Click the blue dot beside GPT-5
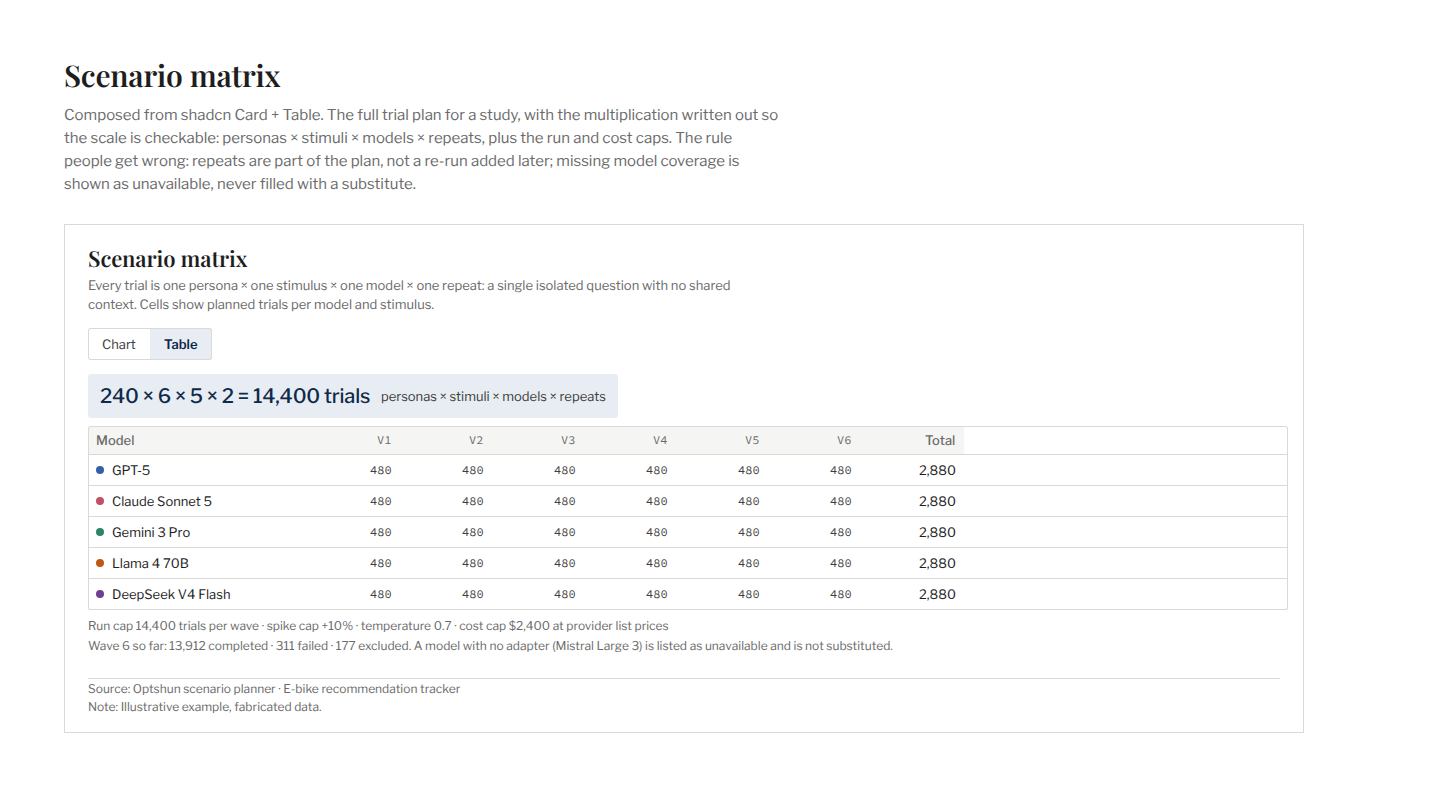The height and width of the screenshot is (797, 1440). pos(100,470)
